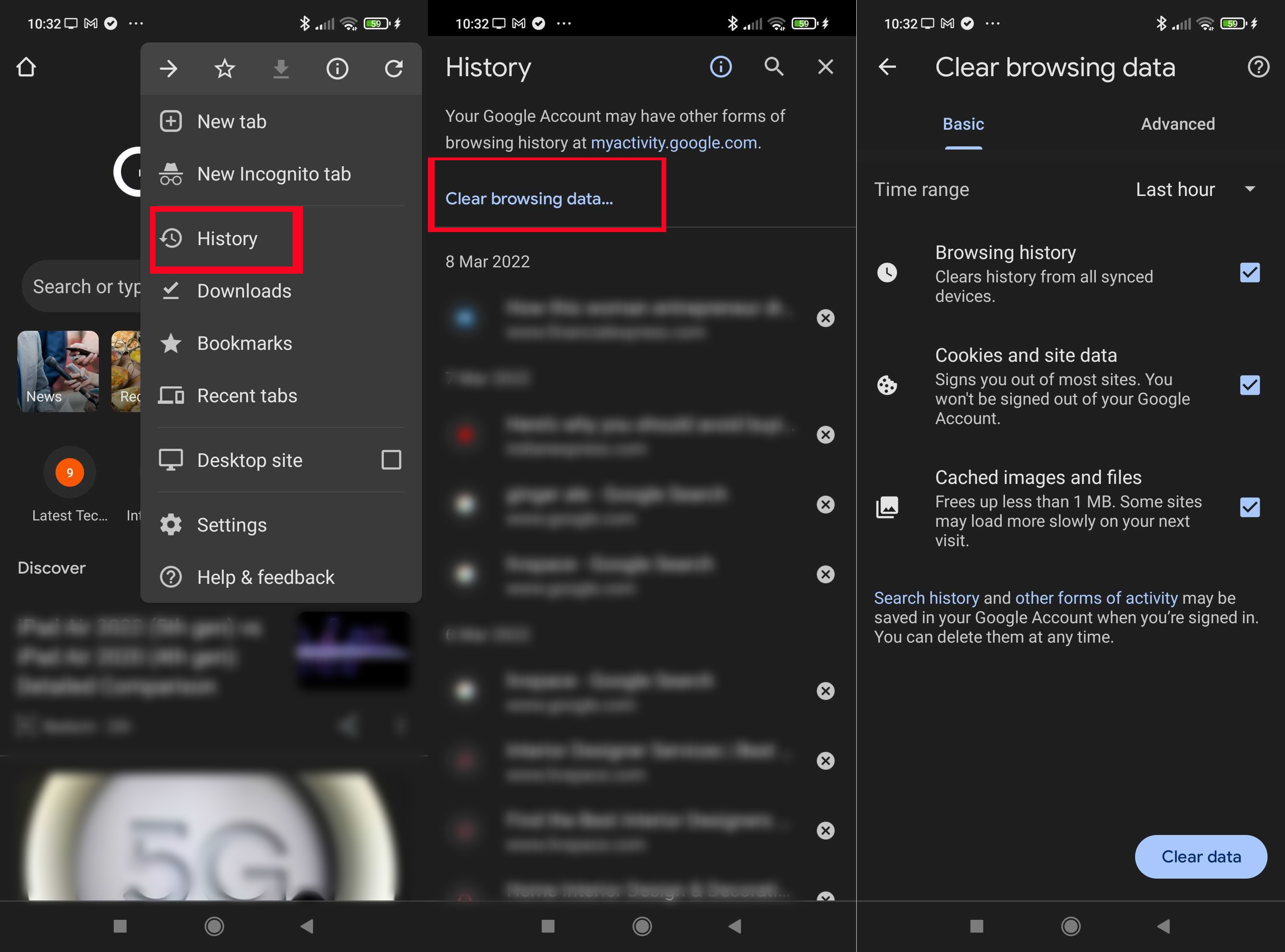Open Help & feedback
1285x952 pixels.
click(x=281, y=578)
